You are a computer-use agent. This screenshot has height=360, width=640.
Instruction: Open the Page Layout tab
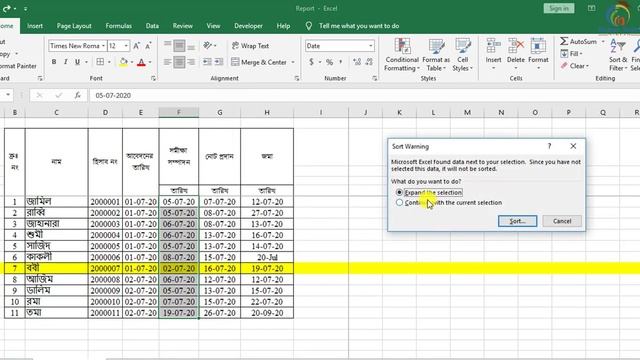click(x=74, y=26)
